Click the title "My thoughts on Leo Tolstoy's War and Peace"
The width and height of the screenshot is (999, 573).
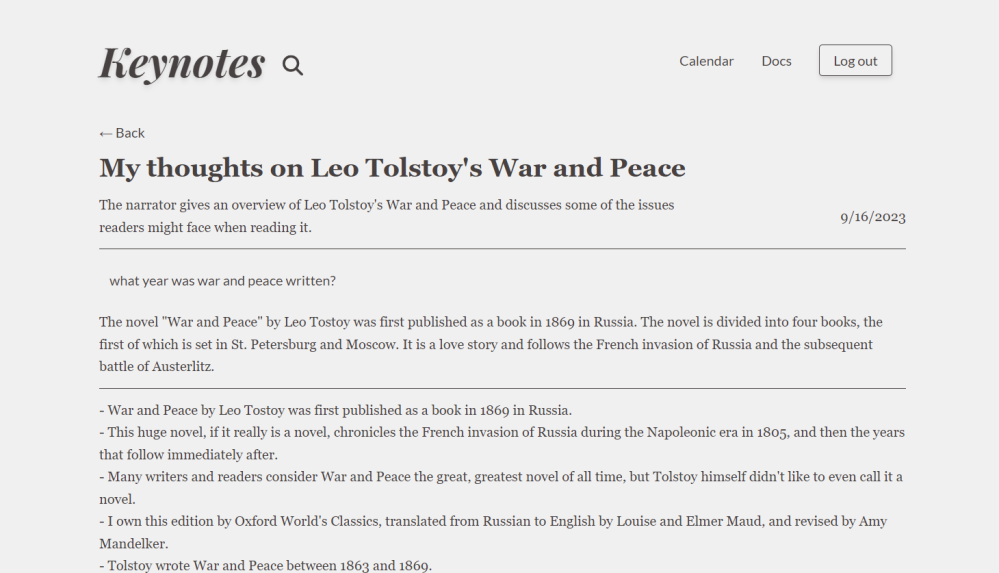[392, 168]
